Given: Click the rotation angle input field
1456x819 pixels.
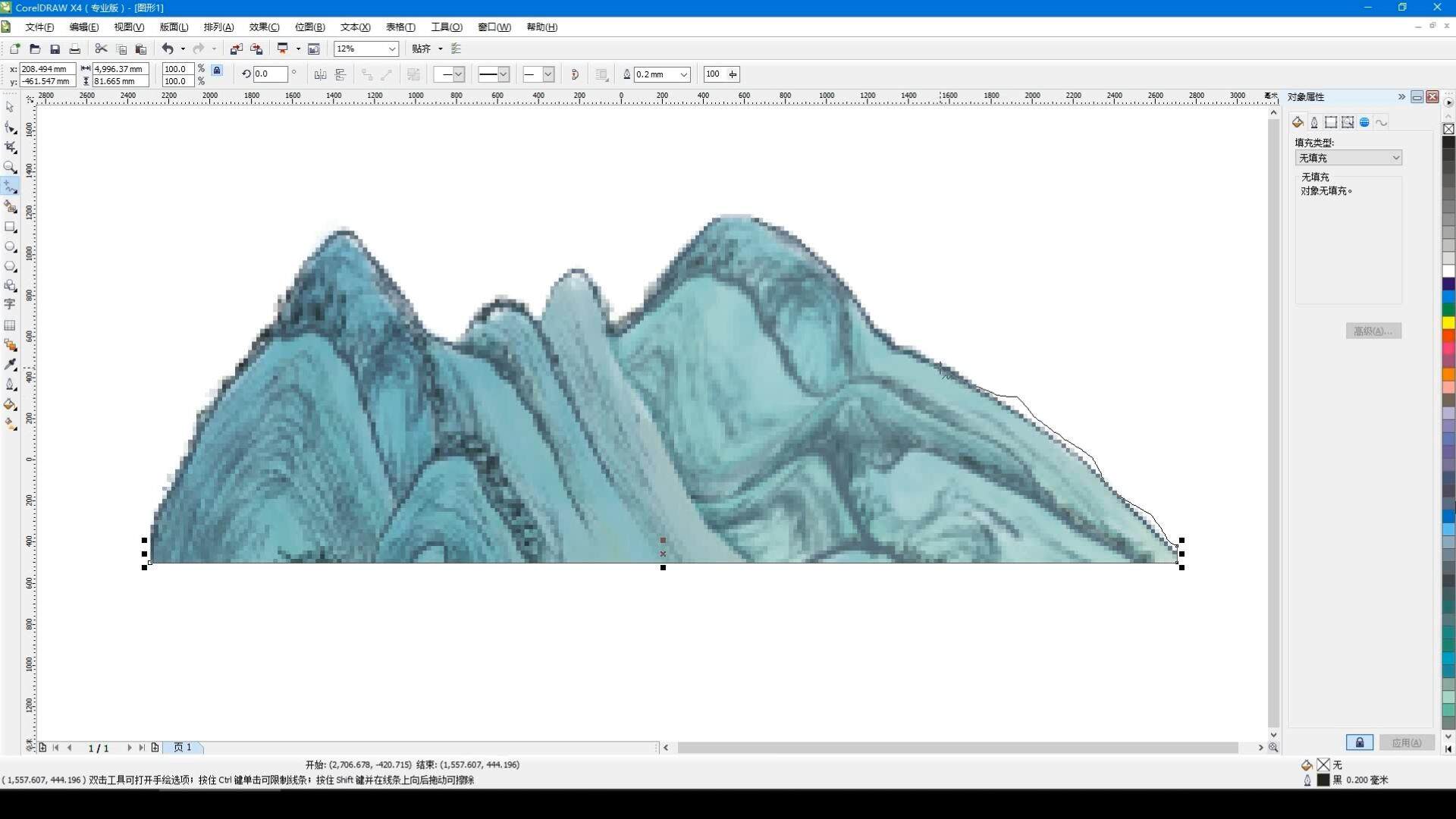Looking at the screenshot, I should coord(269,74).
